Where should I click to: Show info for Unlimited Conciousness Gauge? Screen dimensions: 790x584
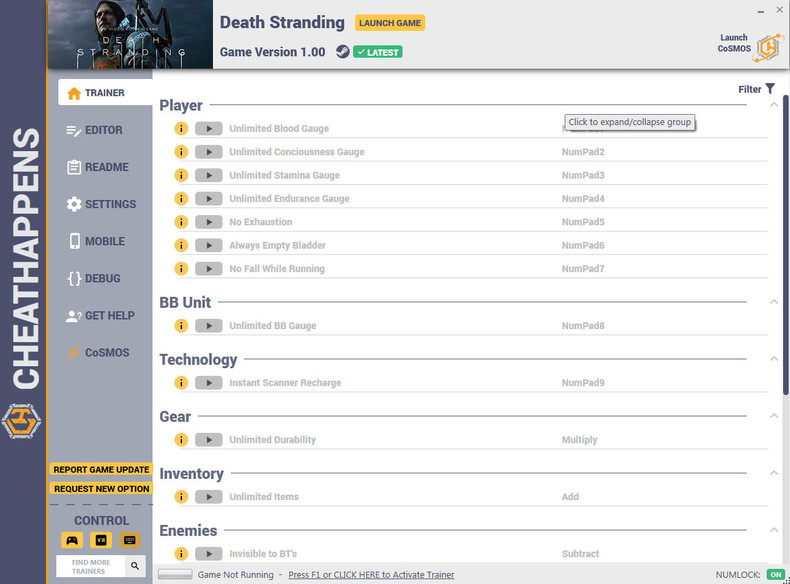point(181,152)
